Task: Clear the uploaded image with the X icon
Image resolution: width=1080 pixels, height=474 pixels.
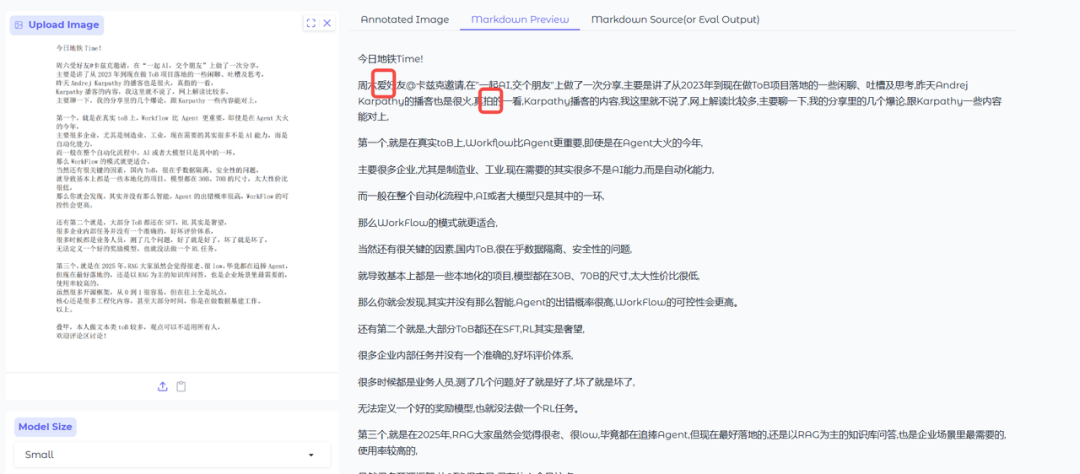Action: 327,23
